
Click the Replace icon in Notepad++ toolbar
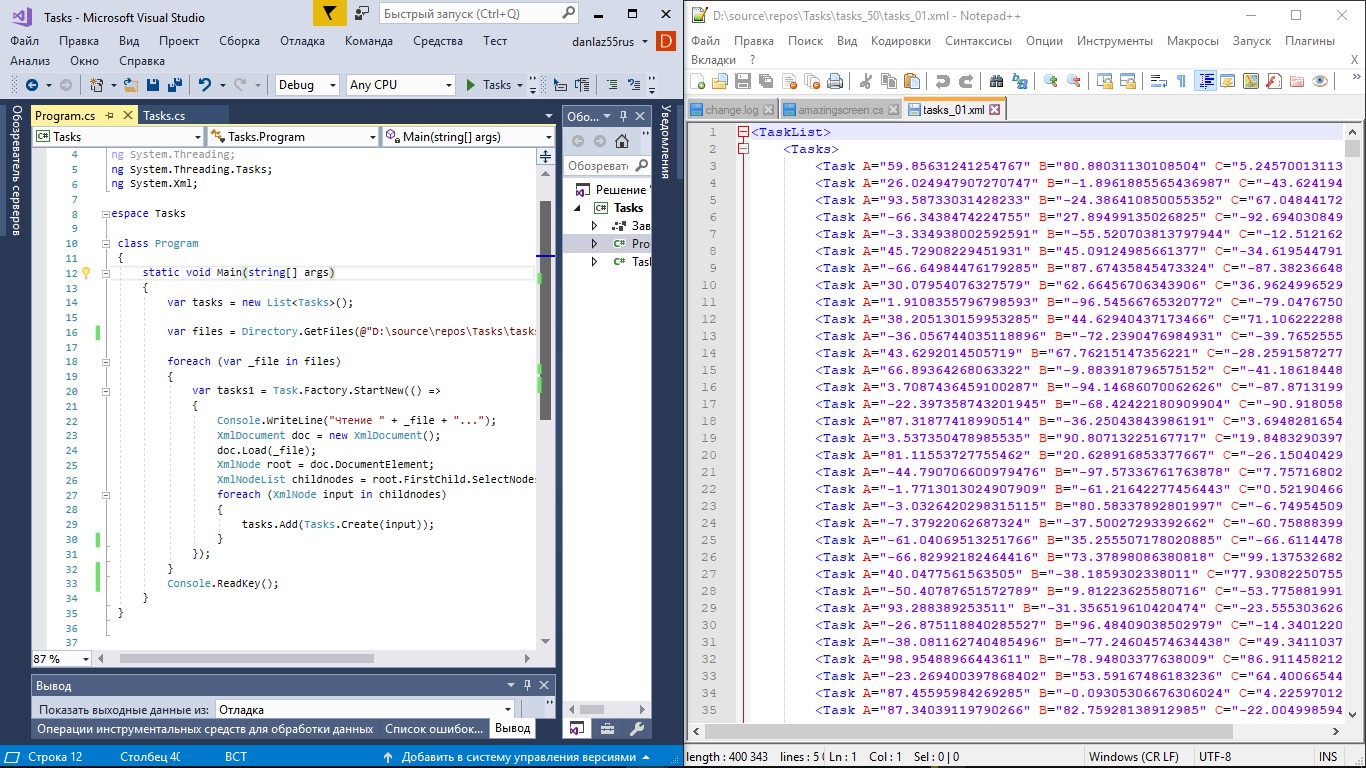[x=1021, y=82]
